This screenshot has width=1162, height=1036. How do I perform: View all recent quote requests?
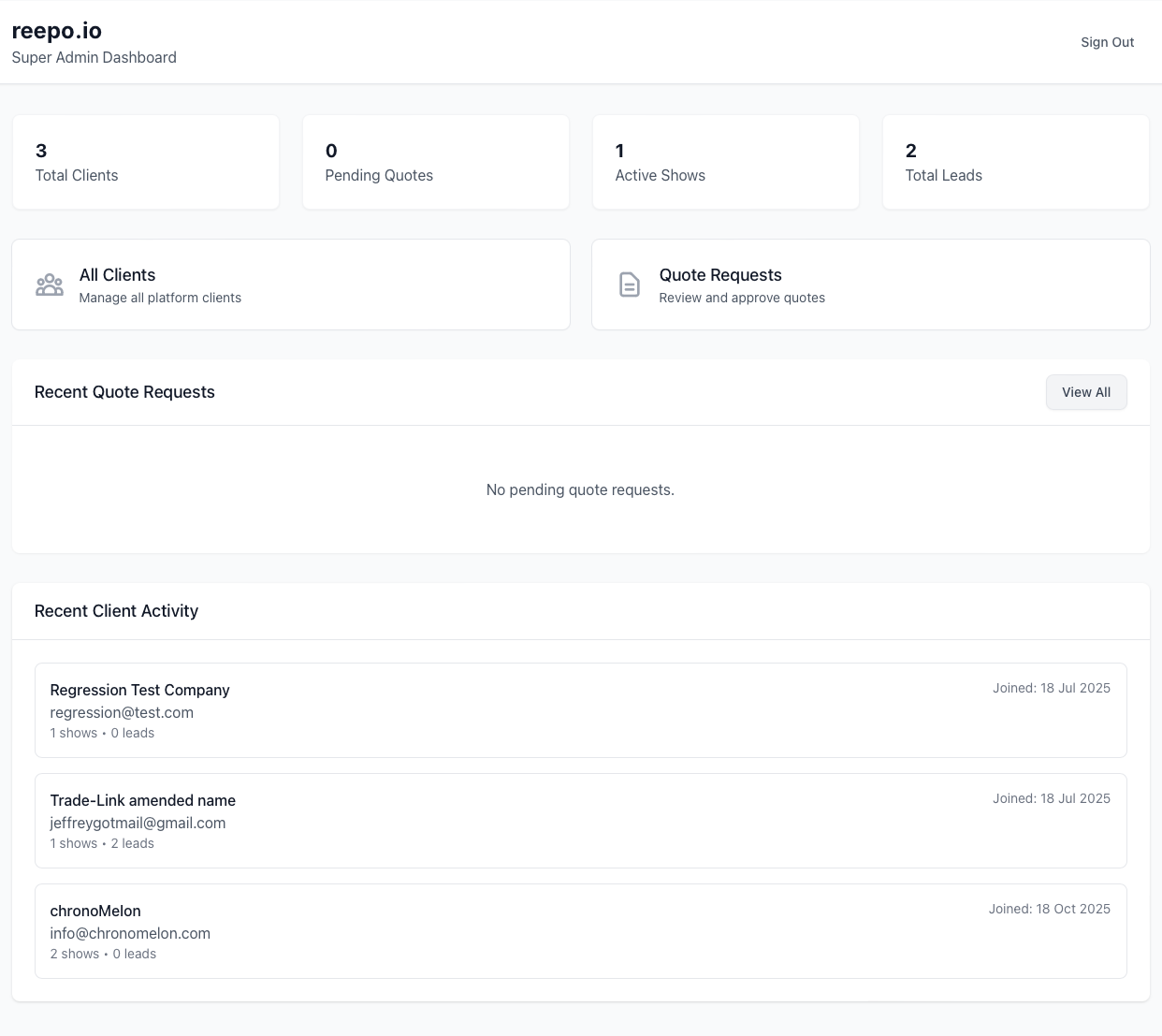tap(1086, 392)
